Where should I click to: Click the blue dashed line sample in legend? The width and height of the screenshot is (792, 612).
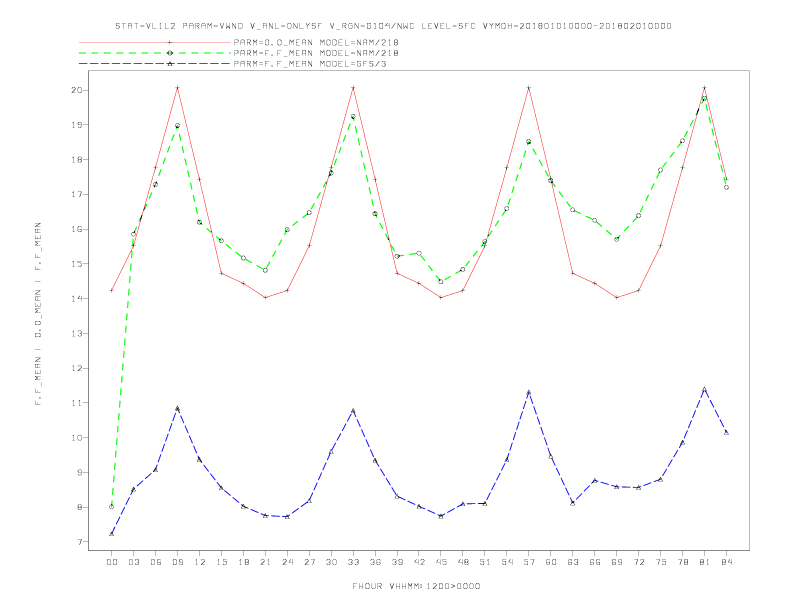click(155, 64)
